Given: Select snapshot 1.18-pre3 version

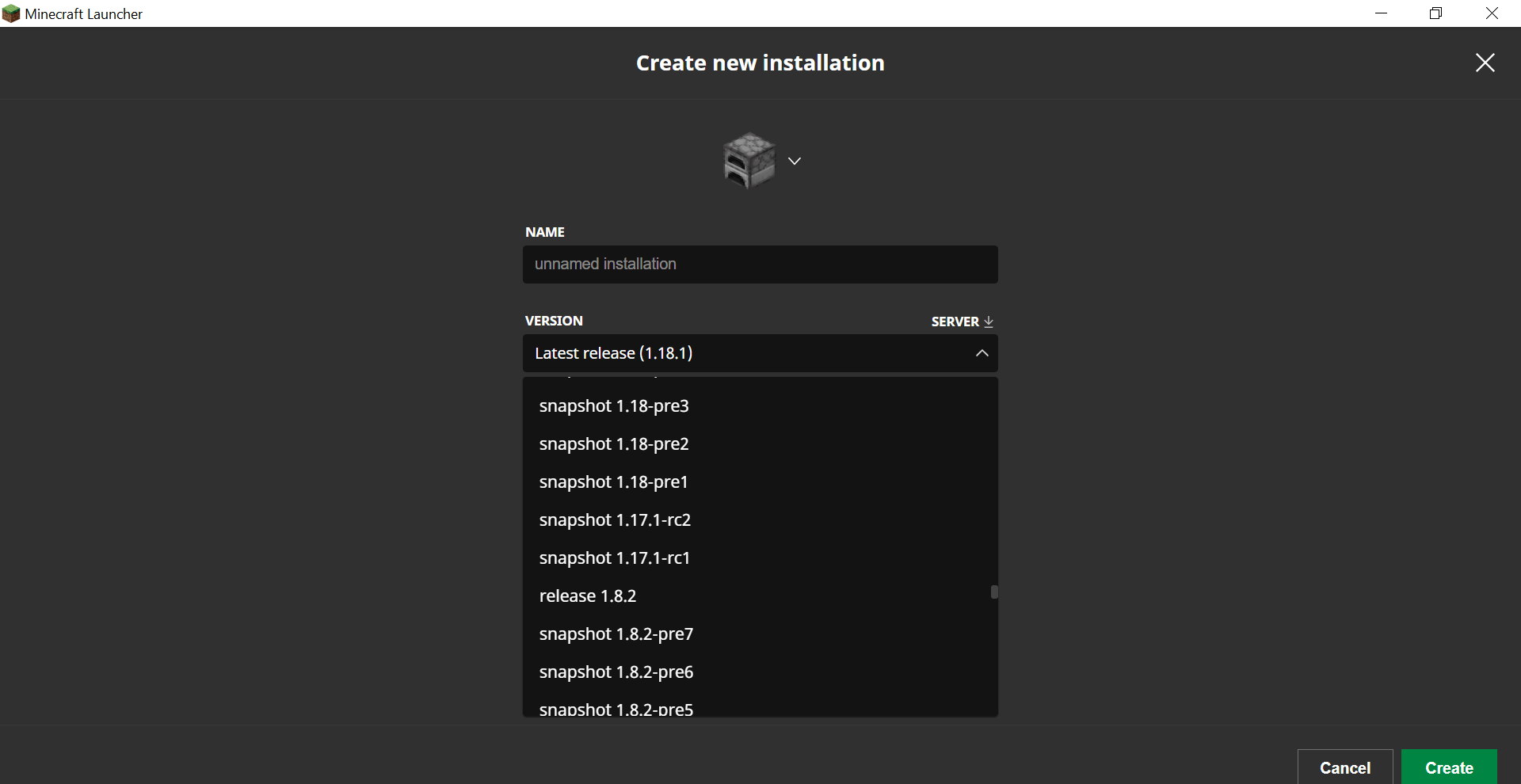Looking at the screenshot, I should pos(614,406).
